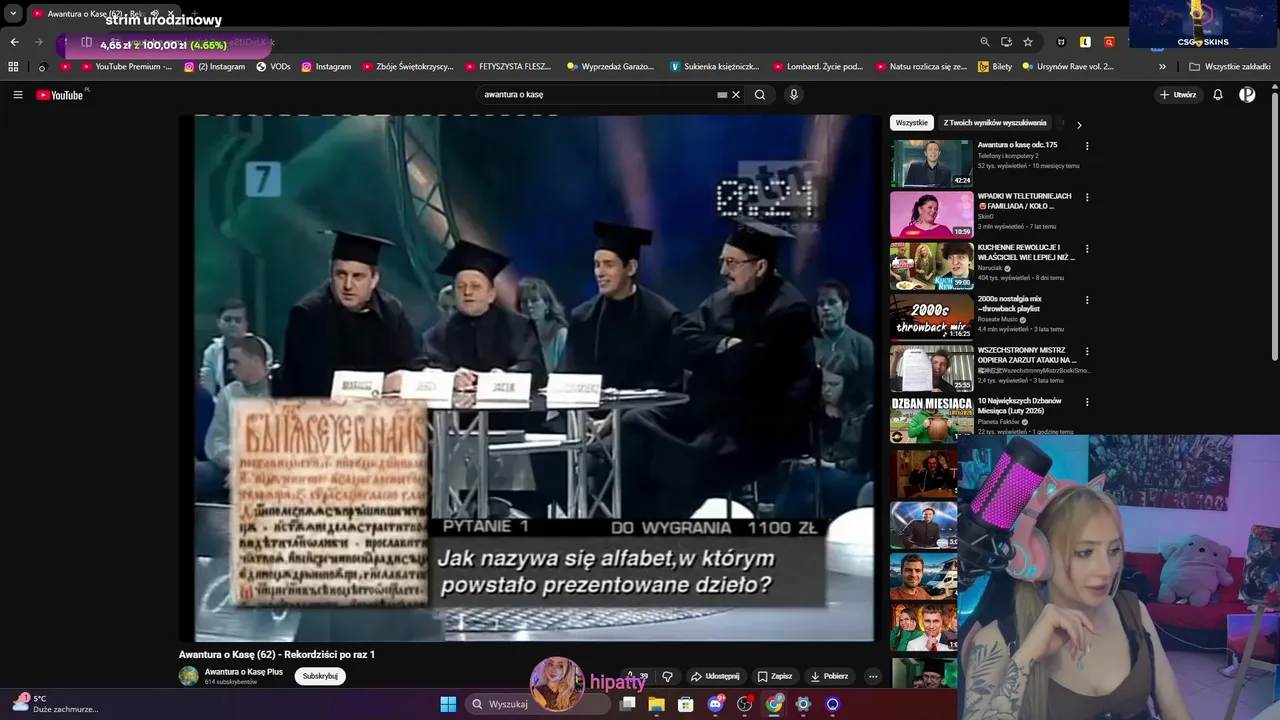Screen dimensions: 1280x720
Task: Dislike the video
Action: point(668,676)
